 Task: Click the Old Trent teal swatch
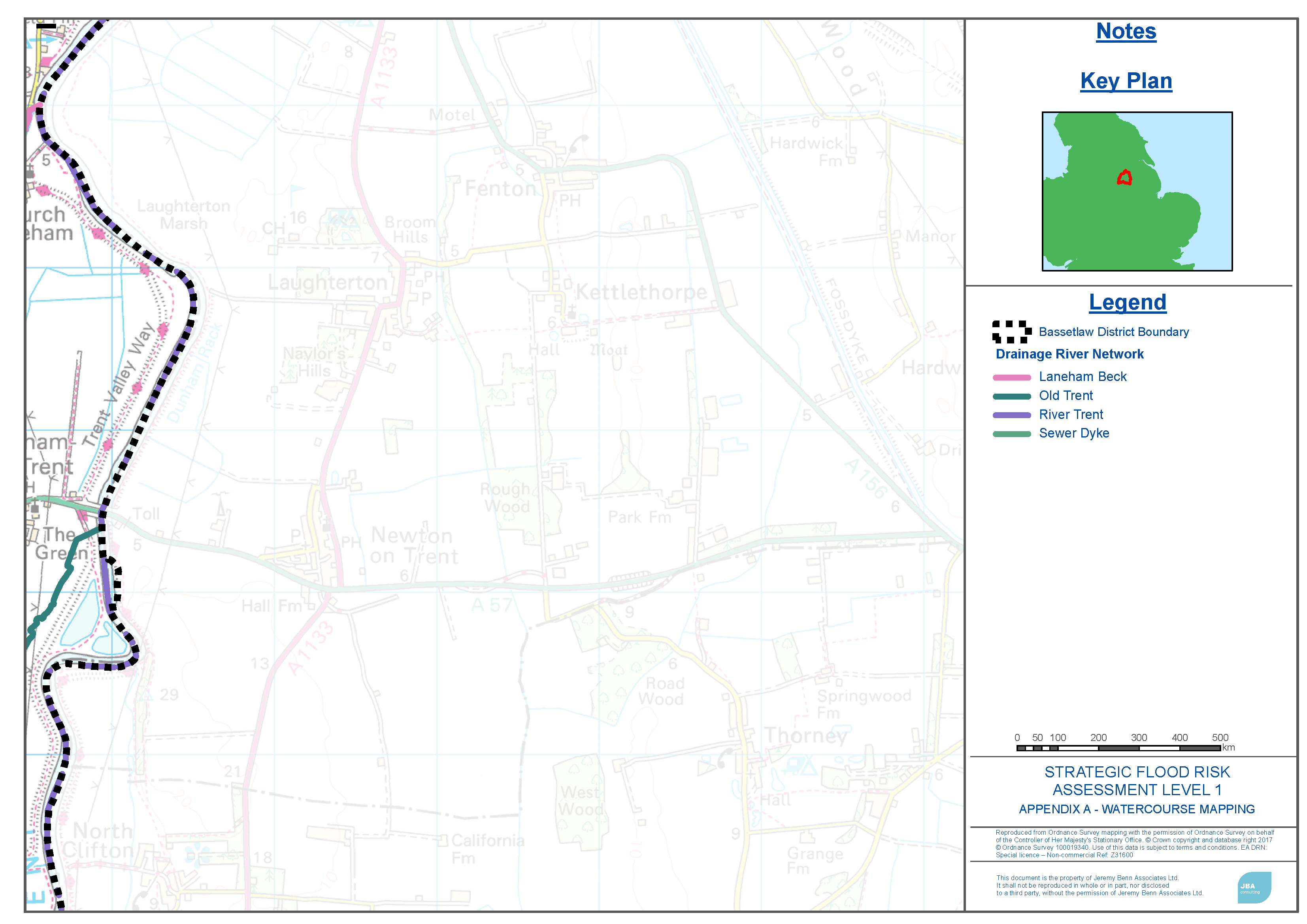[x=1011, y=396]
